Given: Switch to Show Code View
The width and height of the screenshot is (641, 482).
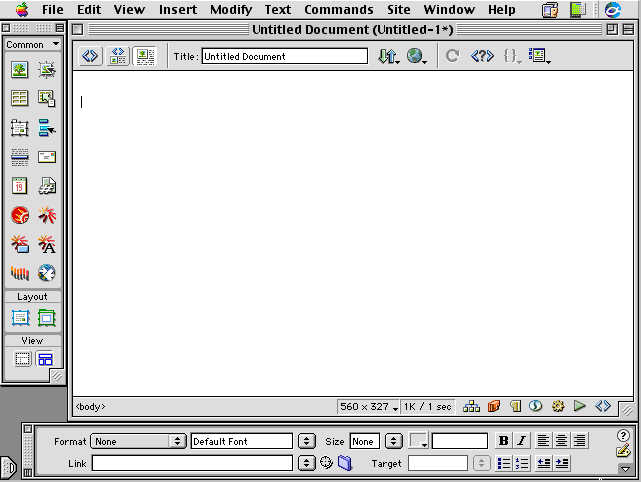Looking at the screenshot, I should pos(90,56).
